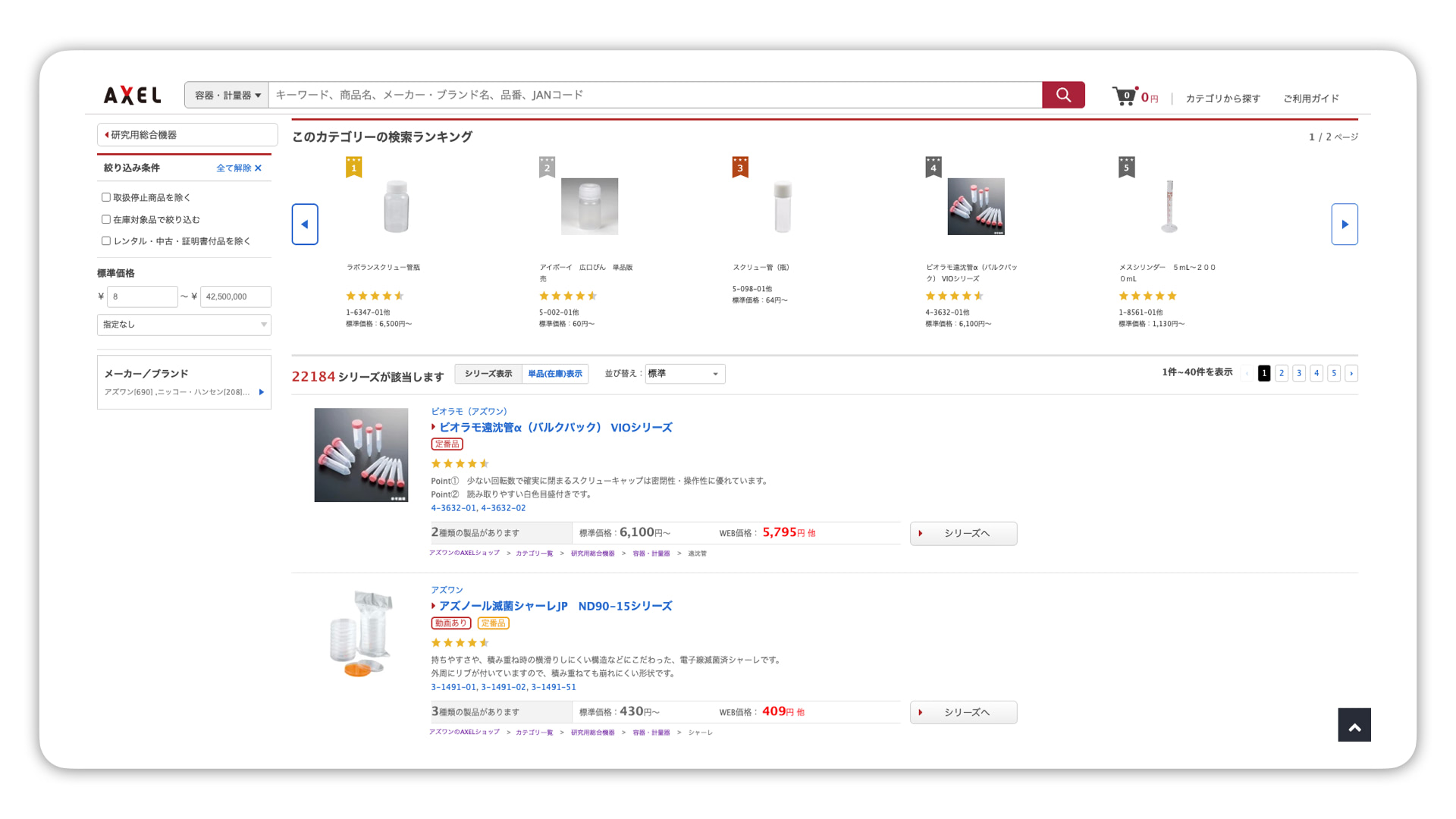The height and width of the screenshot is (819, 1456).
Task: Click the current page 1 indicator
Action: [1264, 373]
